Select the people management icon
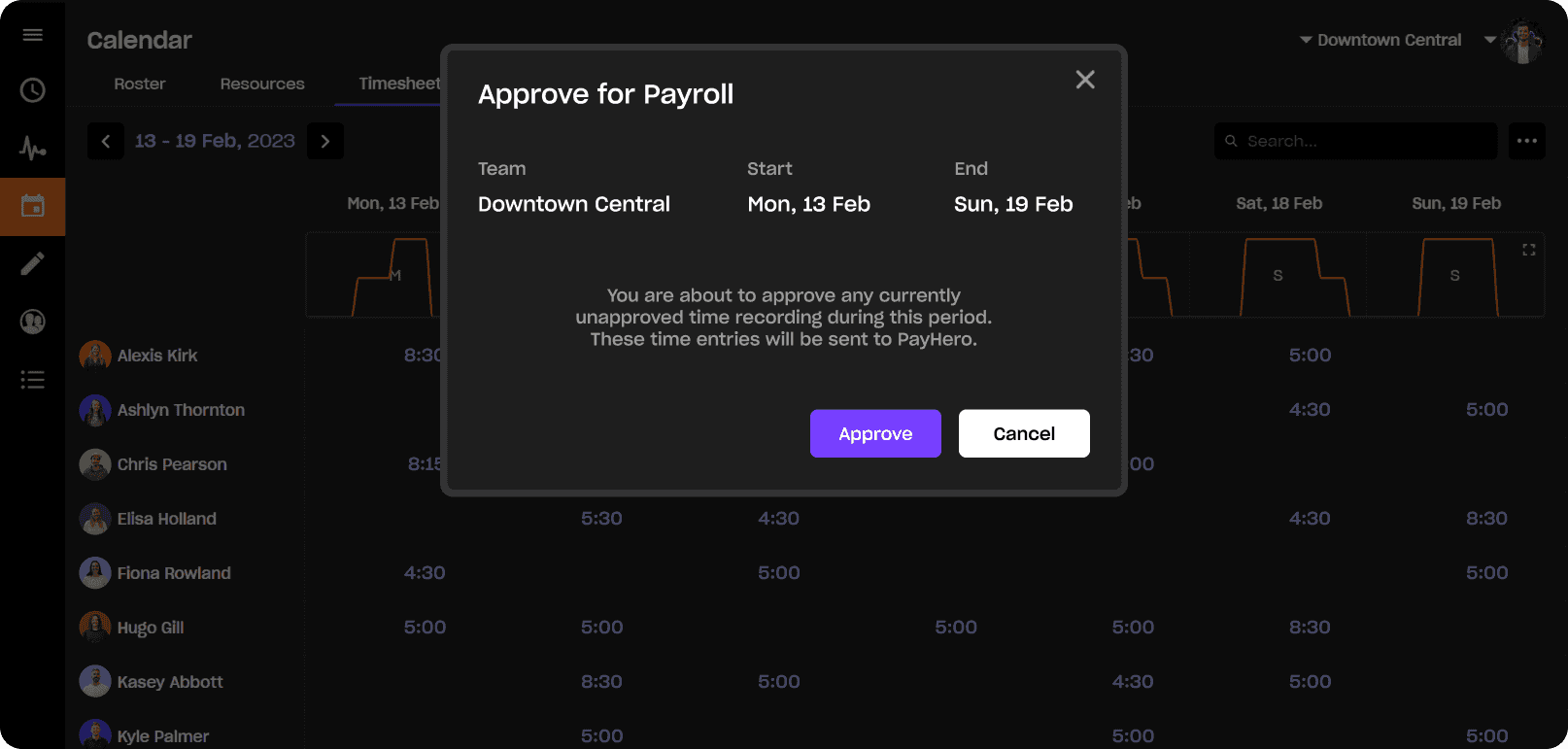This screenshot has height=749, width=1568. (x=32, y=322)
